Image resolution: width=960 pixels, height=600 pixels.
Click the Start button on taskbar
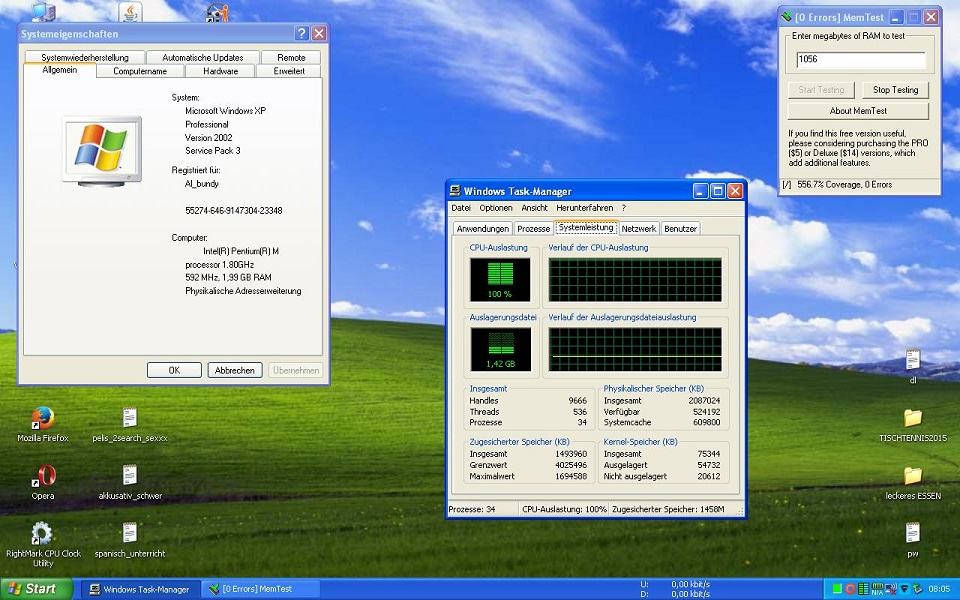click(36, 589)
